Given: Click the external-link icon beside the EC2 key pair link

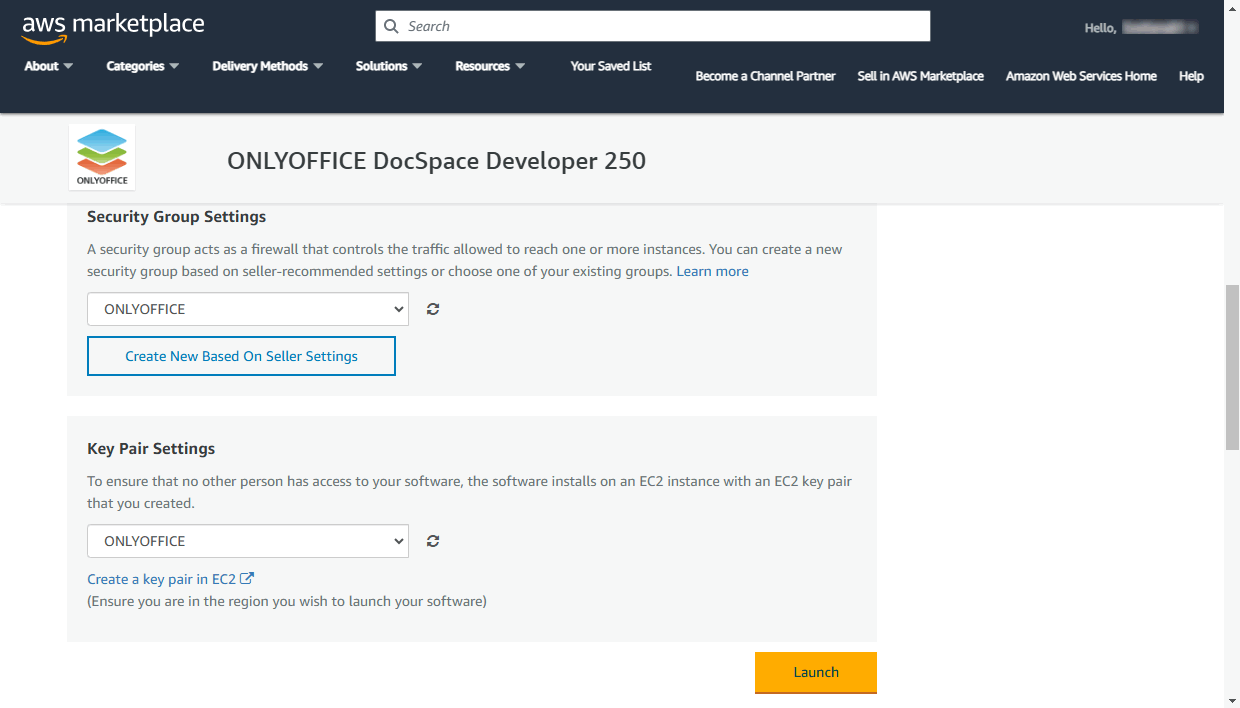Looking at the screenshot, I should coord(248,577).
